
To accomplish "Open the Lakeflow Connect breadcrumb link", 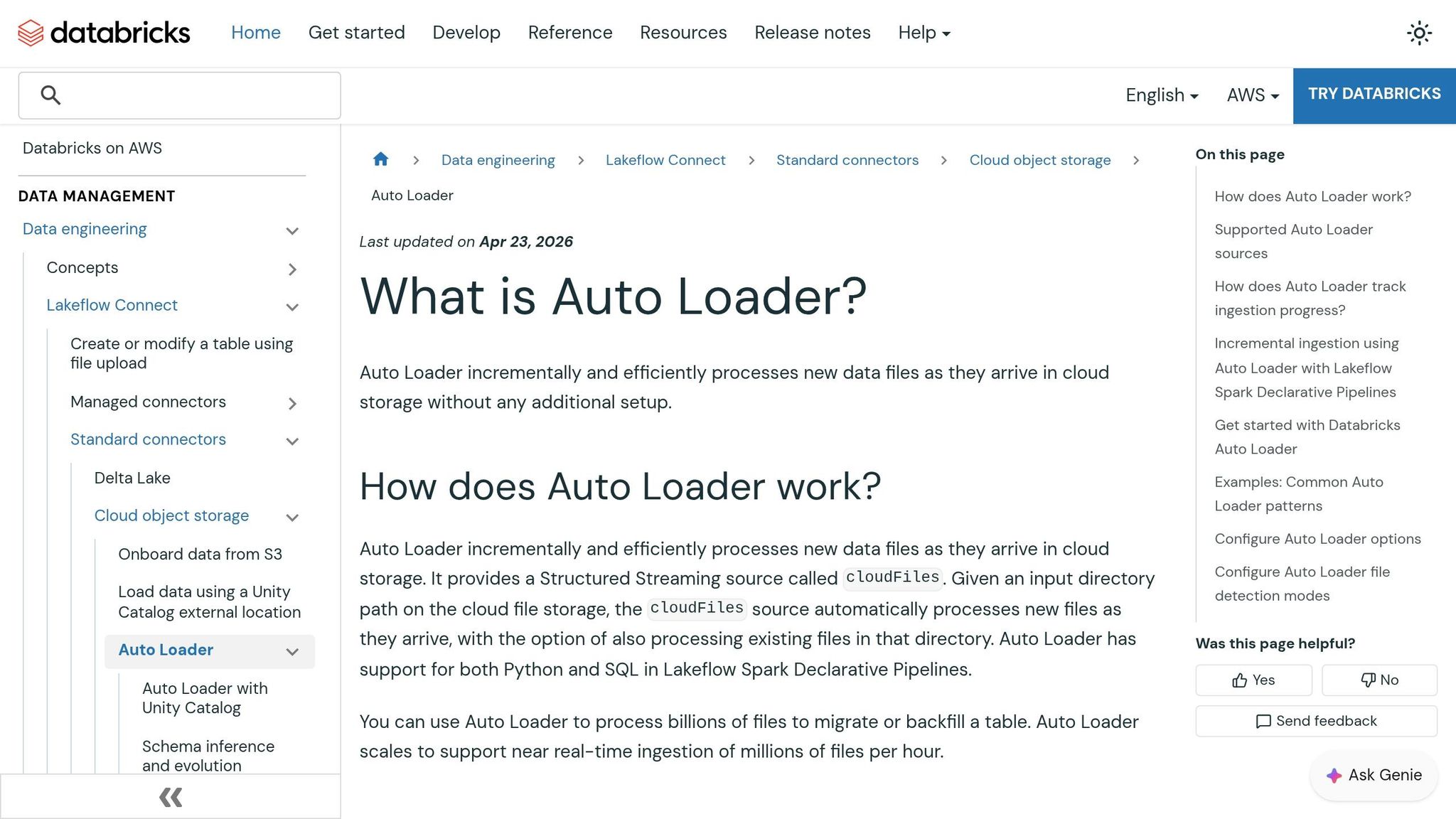I will pyautogui.click(x=665, y=160).
